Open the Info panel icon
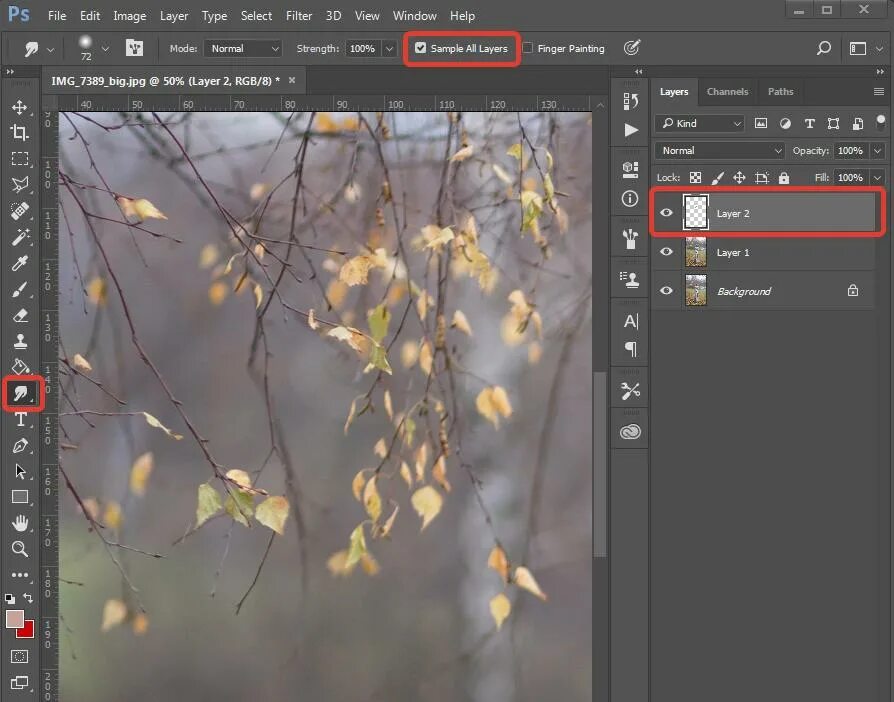Viewport: 894px width, 702px height. point(630,198)
